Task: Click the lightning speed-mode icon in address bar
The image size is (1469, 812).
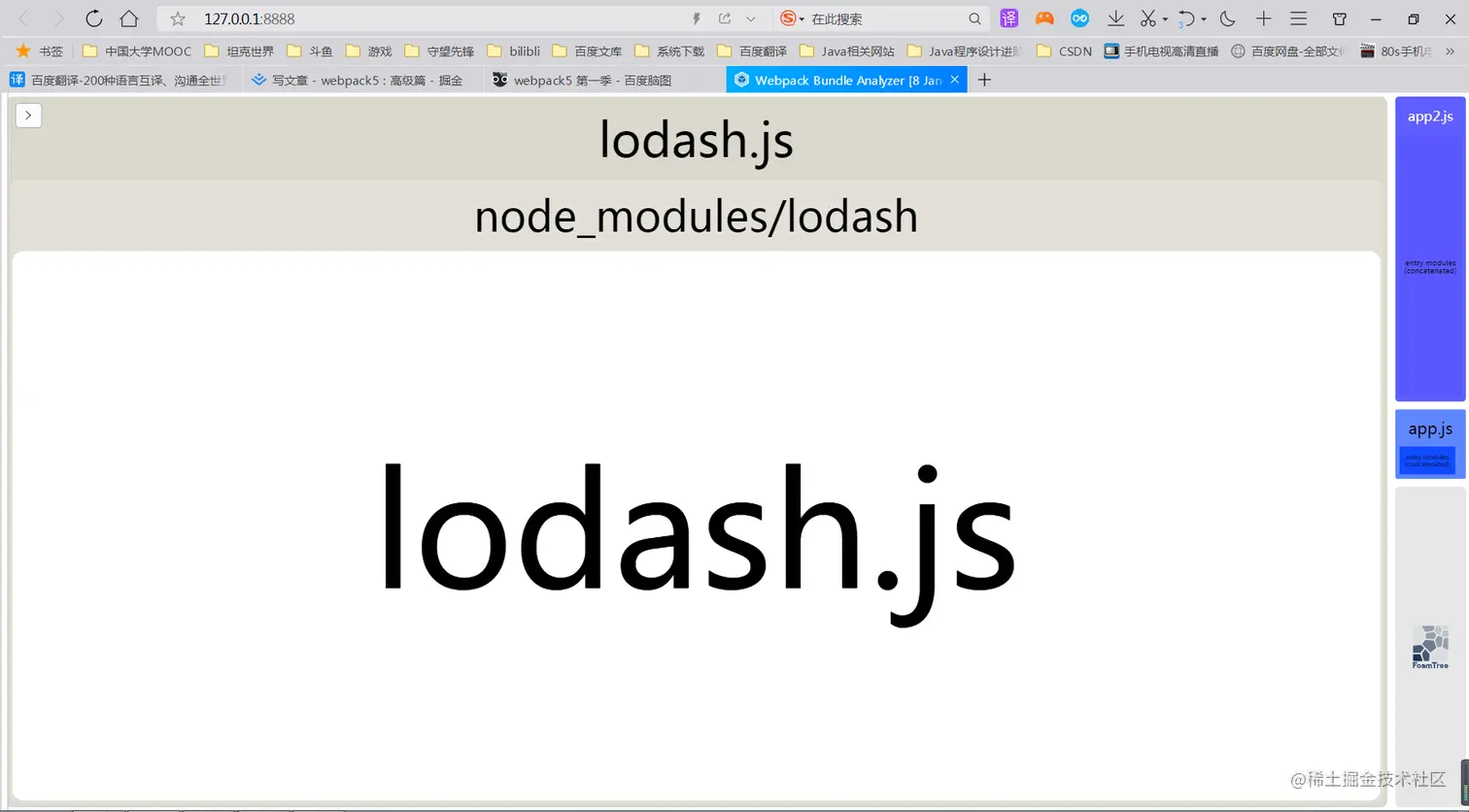Action: point(697,18)
